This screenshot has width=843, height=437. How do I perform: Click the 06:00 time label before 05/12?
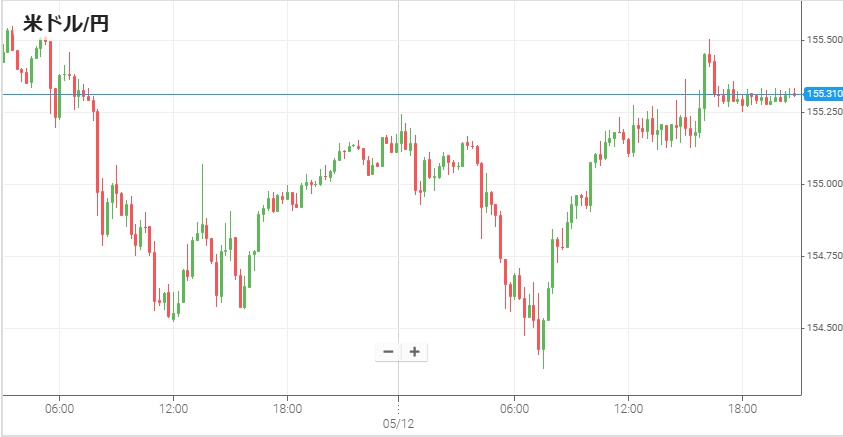pyautogui.click(x=59, y=408)
